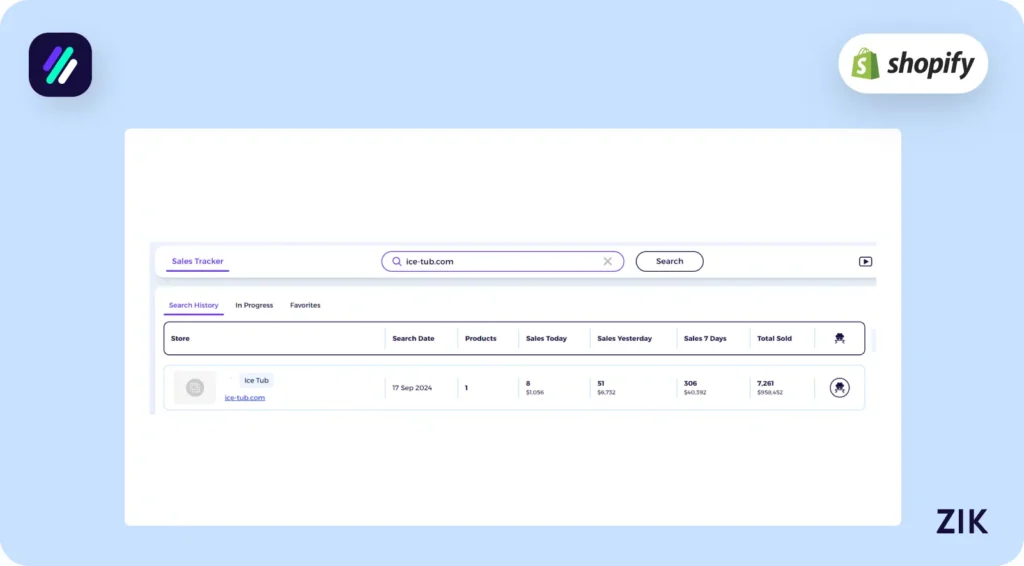Clear the search field with X icon
1024x566 pixels.
click(607, 262)
